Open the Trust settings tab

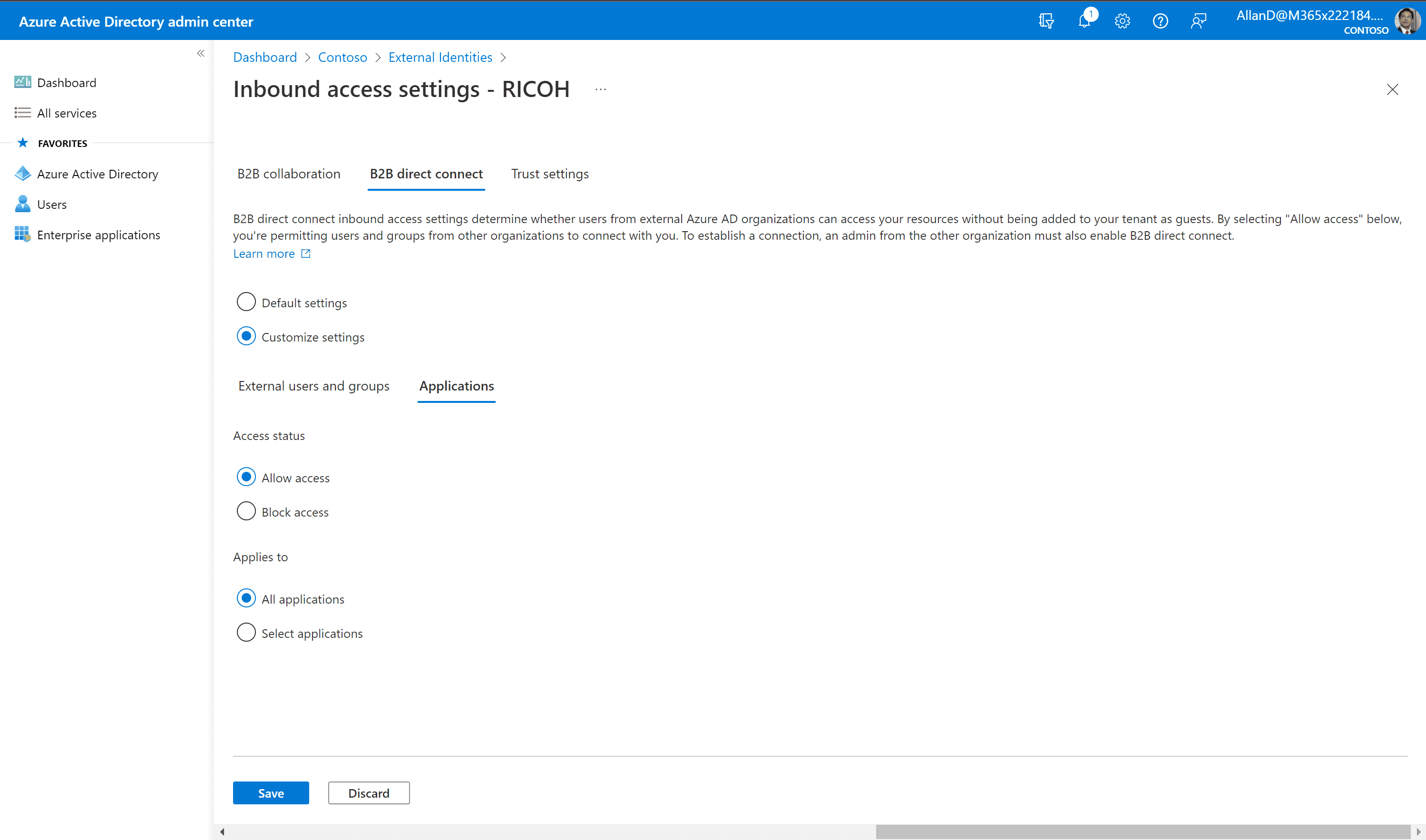click(550, 174)
